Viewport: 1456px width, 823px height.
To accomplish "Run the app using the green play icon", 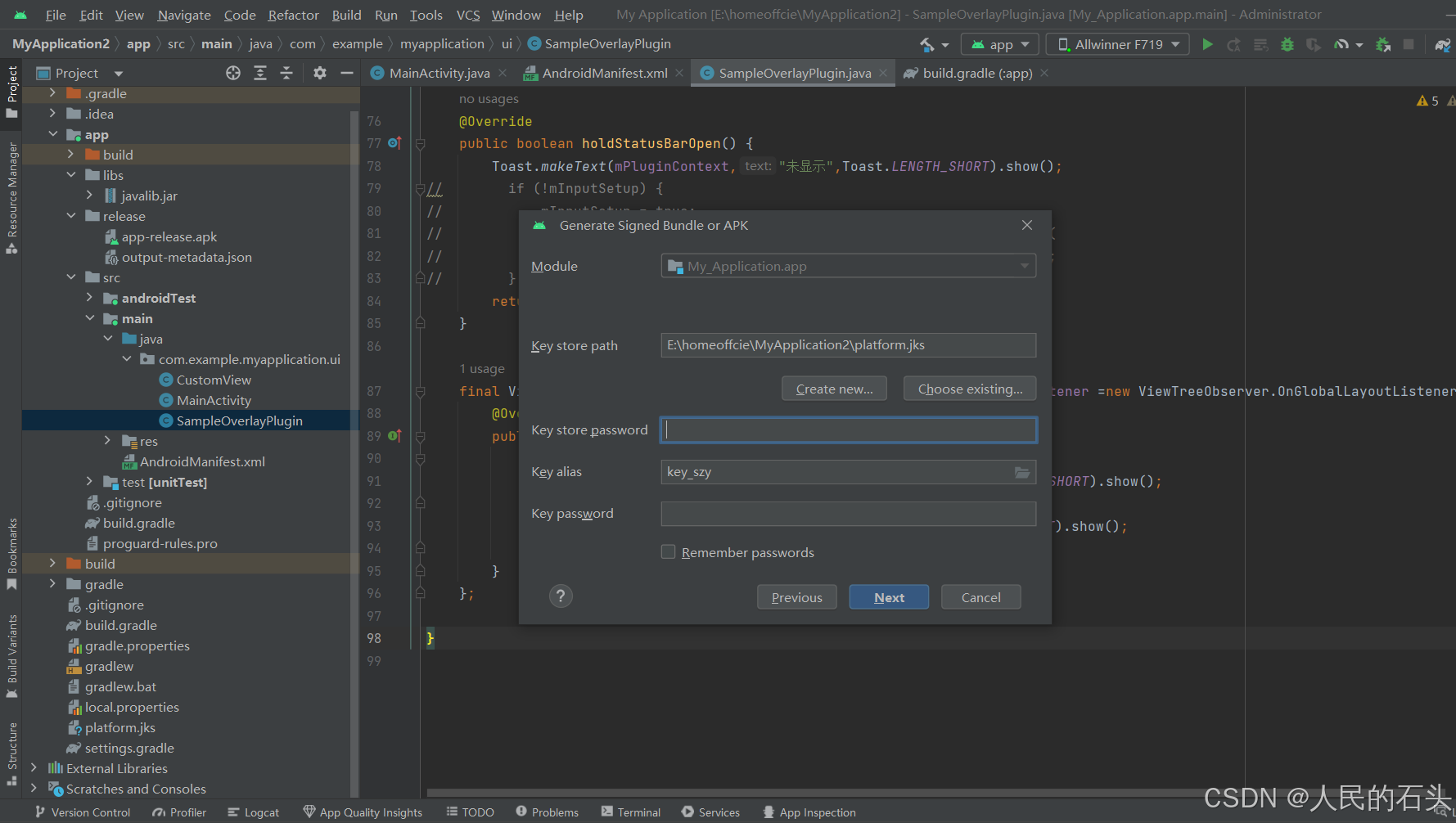I will 1207,44.
